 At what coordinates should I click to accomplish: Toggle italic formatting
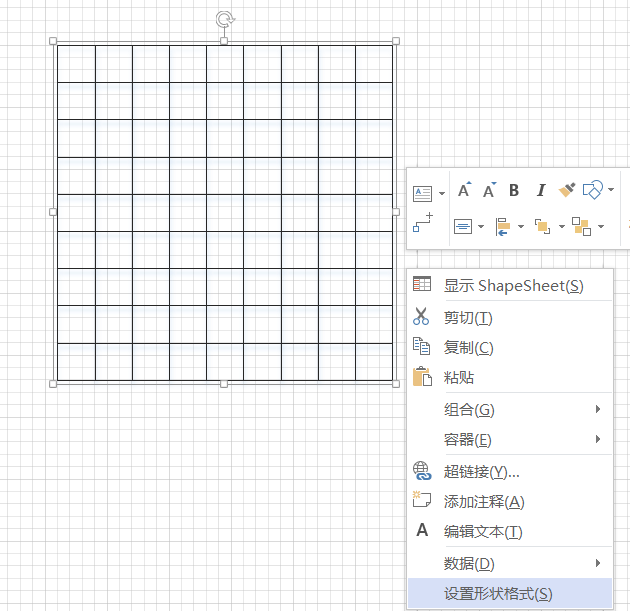click(x=541, y=190)
